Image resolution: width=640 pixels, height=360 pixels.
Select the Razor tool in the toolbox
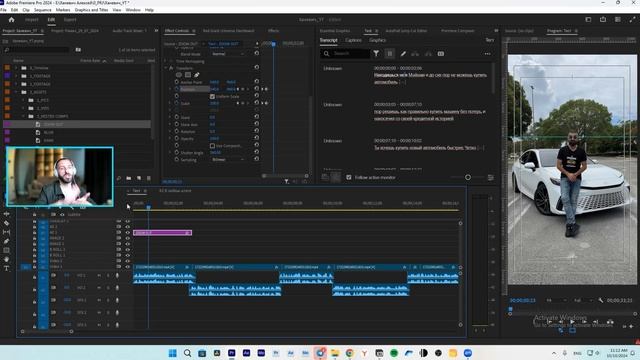point(7,223)
